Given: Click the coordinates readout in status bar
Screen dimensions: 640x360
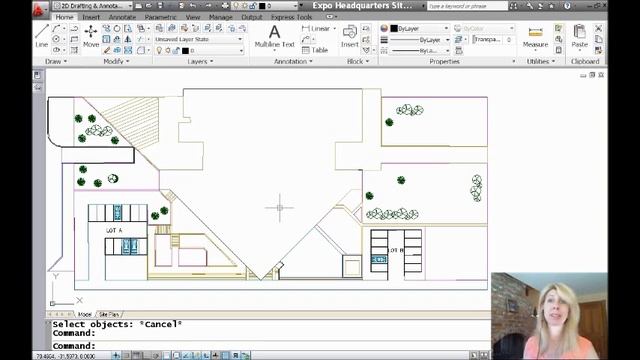Looking at the screenshot, I should (x=65, y=356).
